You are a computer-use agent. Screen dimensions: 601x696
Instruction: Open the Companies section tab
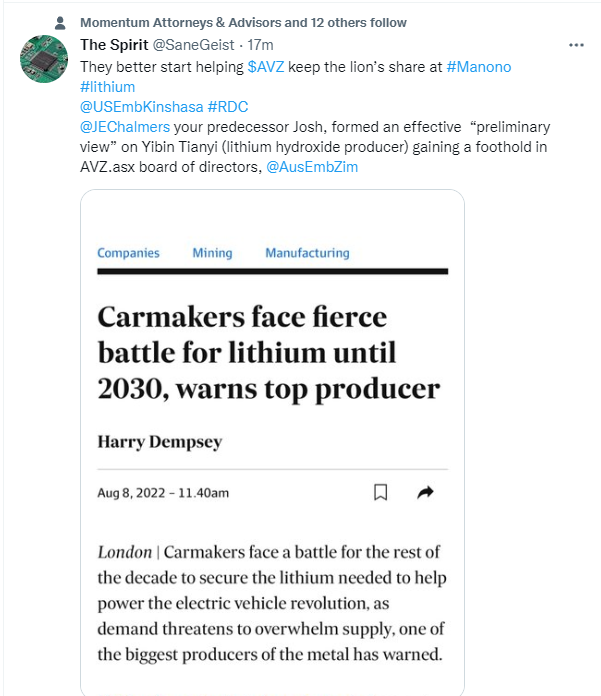pos(128,253)
